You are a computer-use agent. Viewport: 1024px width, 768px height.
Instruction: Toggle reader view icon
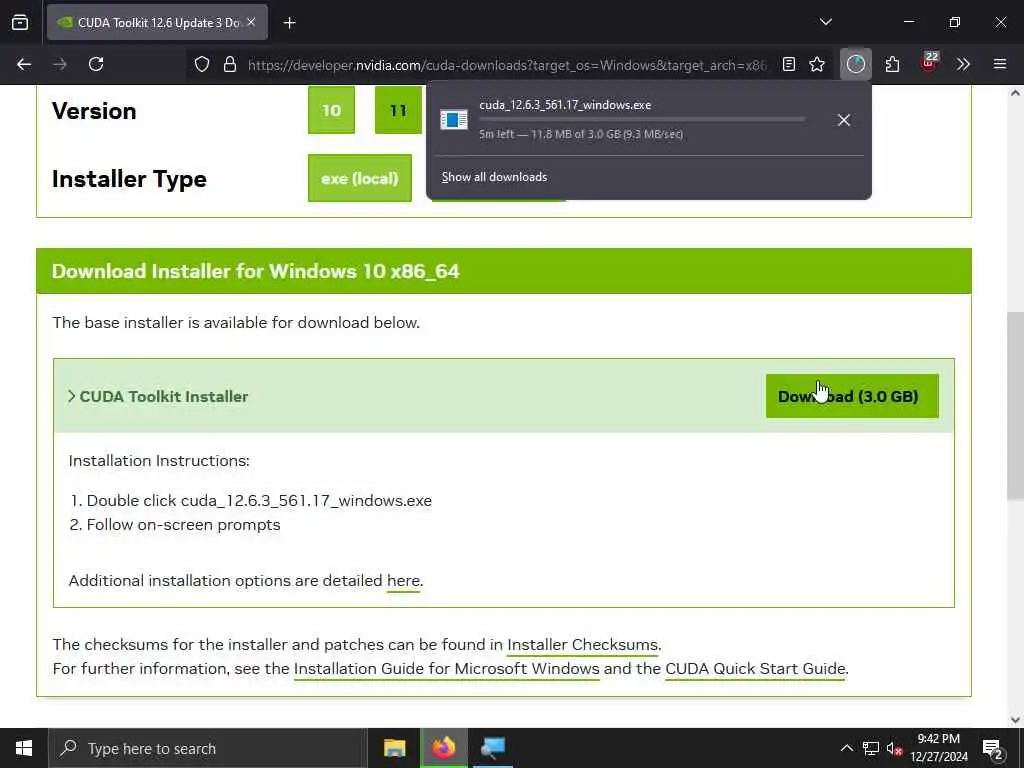(789, 64)
